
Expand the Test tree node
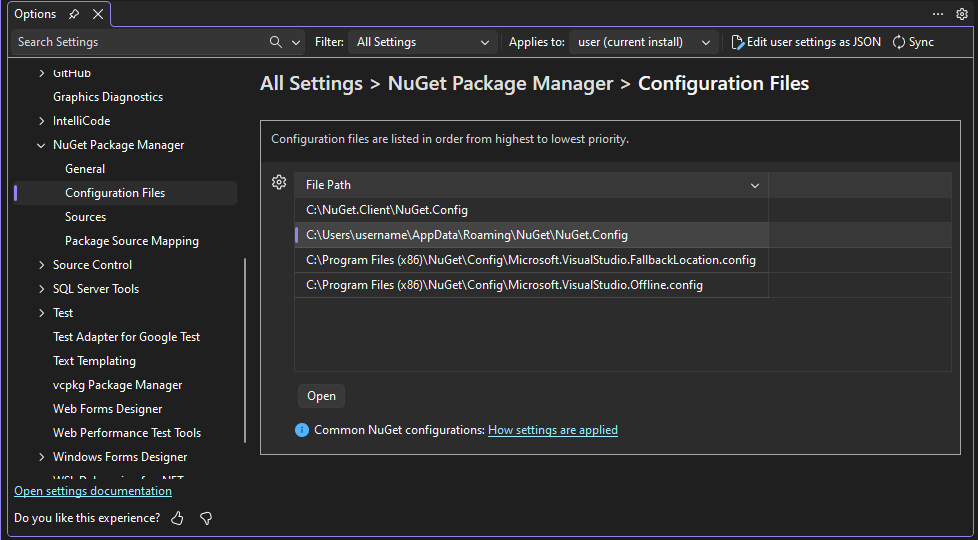pos(41,313)
